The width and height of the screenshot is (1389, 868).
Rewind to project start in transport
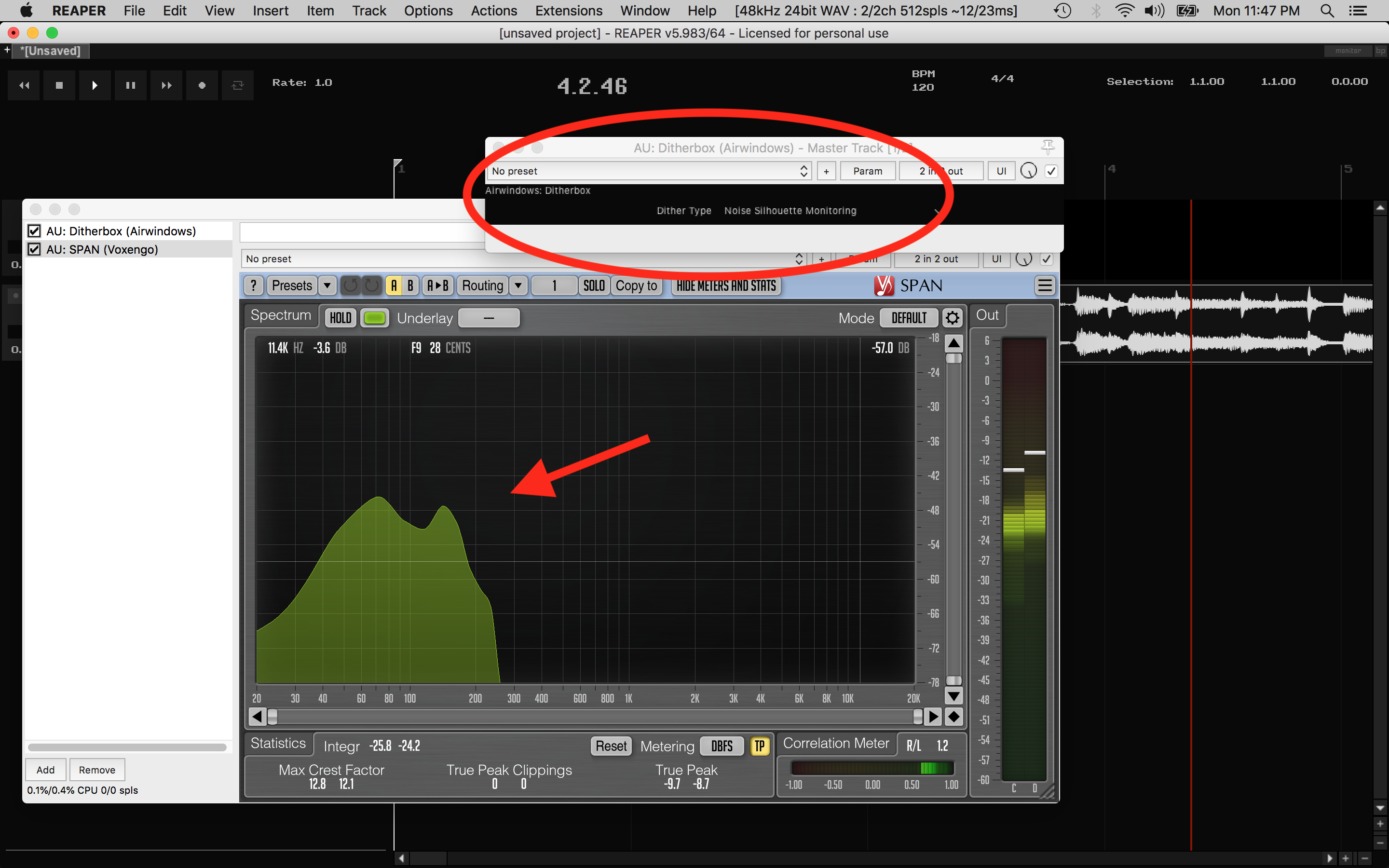point(24,85)
